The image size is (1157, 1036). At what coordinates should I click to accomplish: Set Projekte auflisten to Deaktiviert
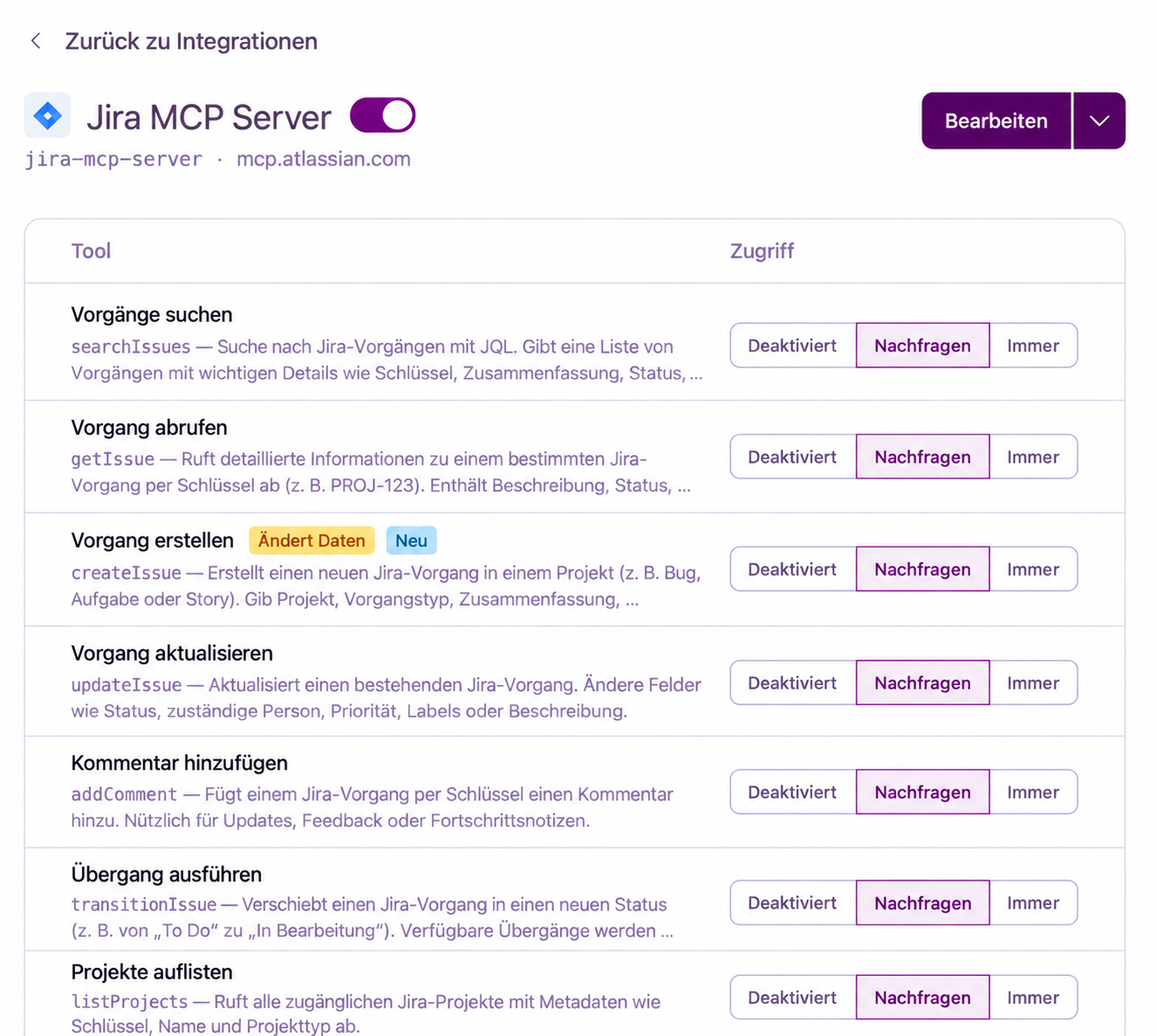pyautogui.click(x=792, y=997)
